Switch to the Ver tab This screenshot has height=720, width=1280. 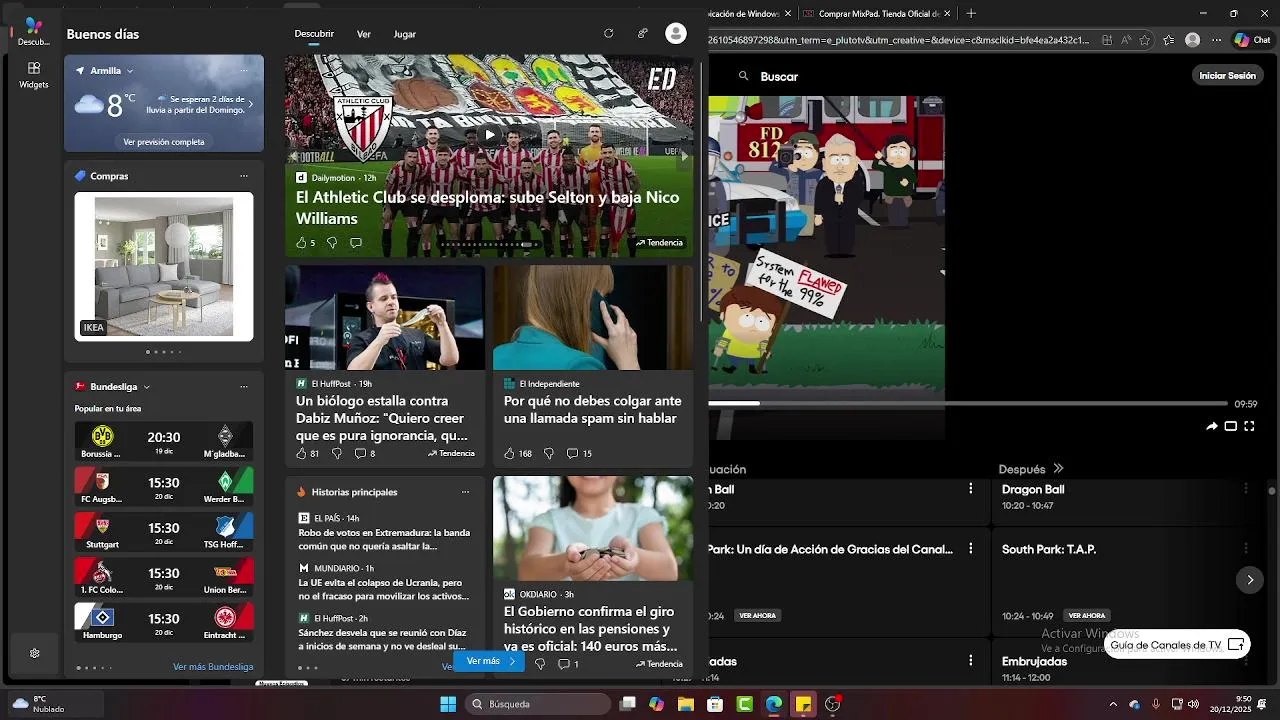(364, 34)
